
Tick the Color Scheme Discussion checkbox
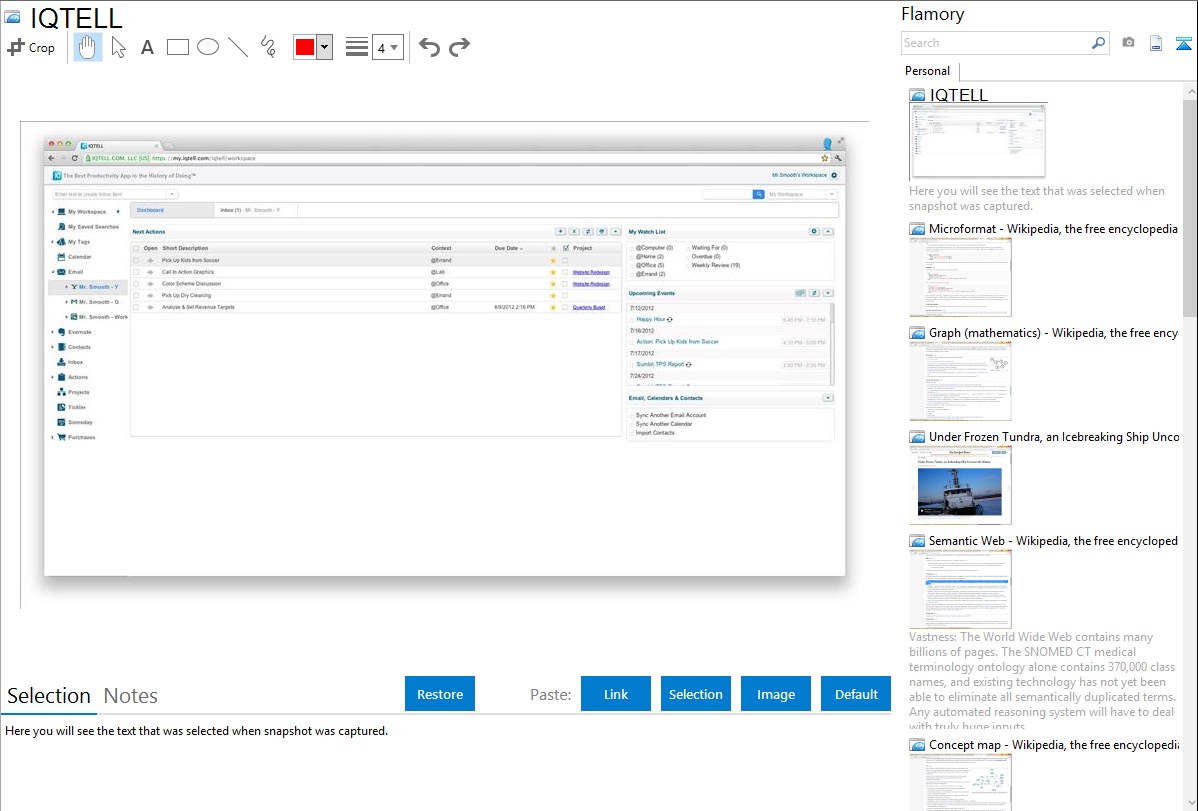(x=137, y=284)
